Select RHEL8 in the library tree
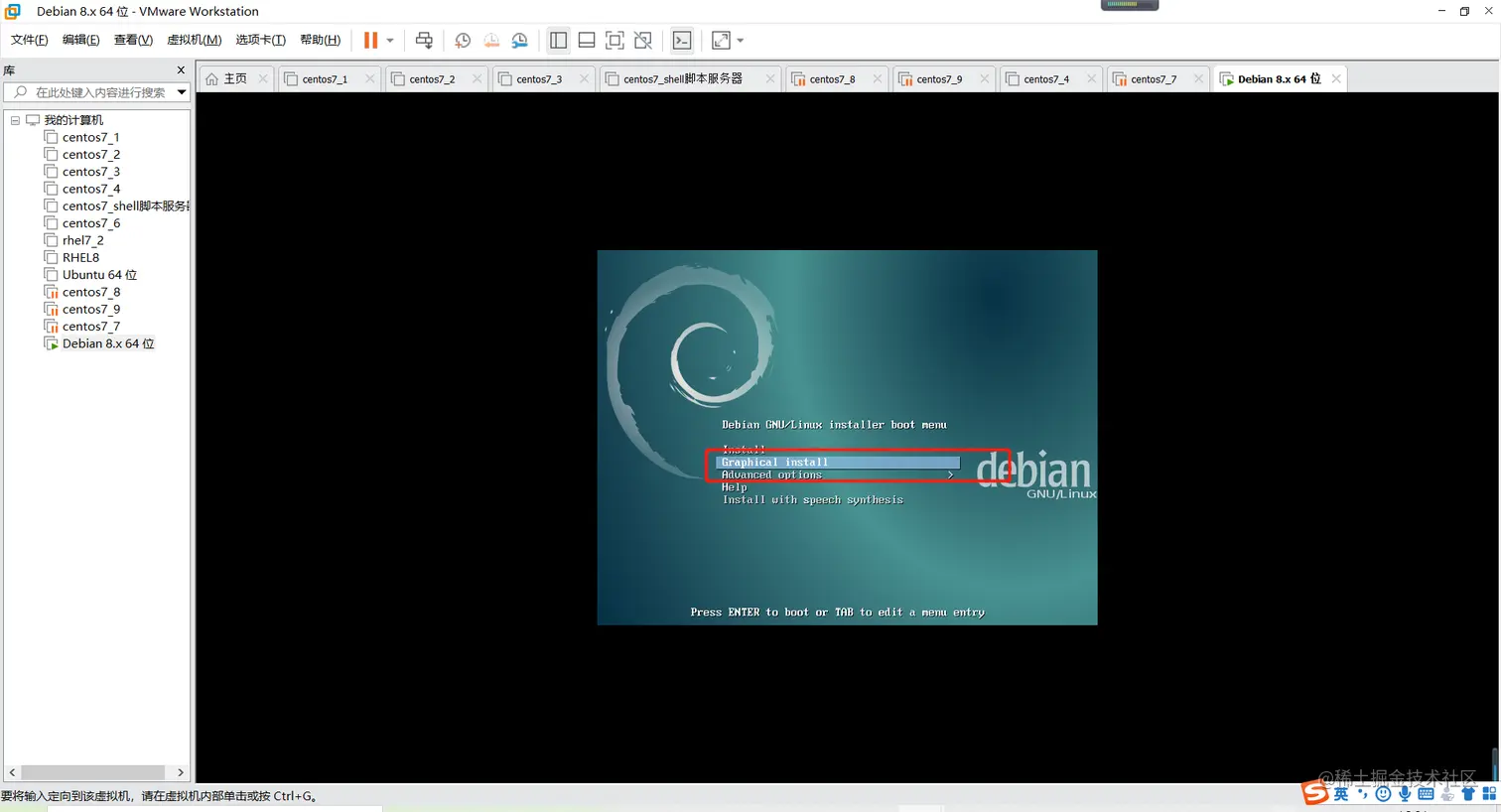This screenshot has width=1501, height=812. coord(80,257)
